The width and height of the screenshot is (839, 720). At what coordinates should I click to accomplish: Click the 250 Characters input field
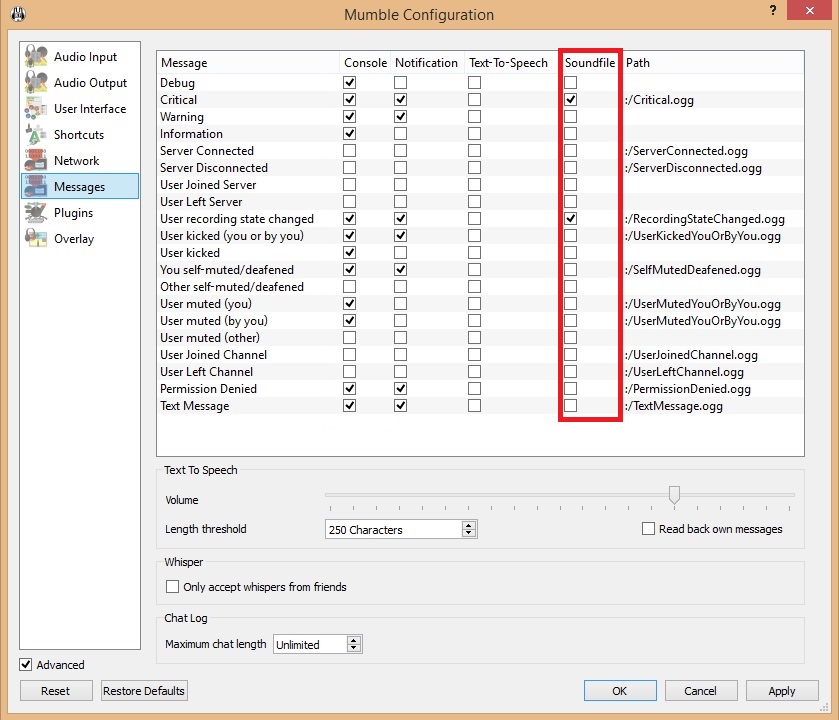394,530
